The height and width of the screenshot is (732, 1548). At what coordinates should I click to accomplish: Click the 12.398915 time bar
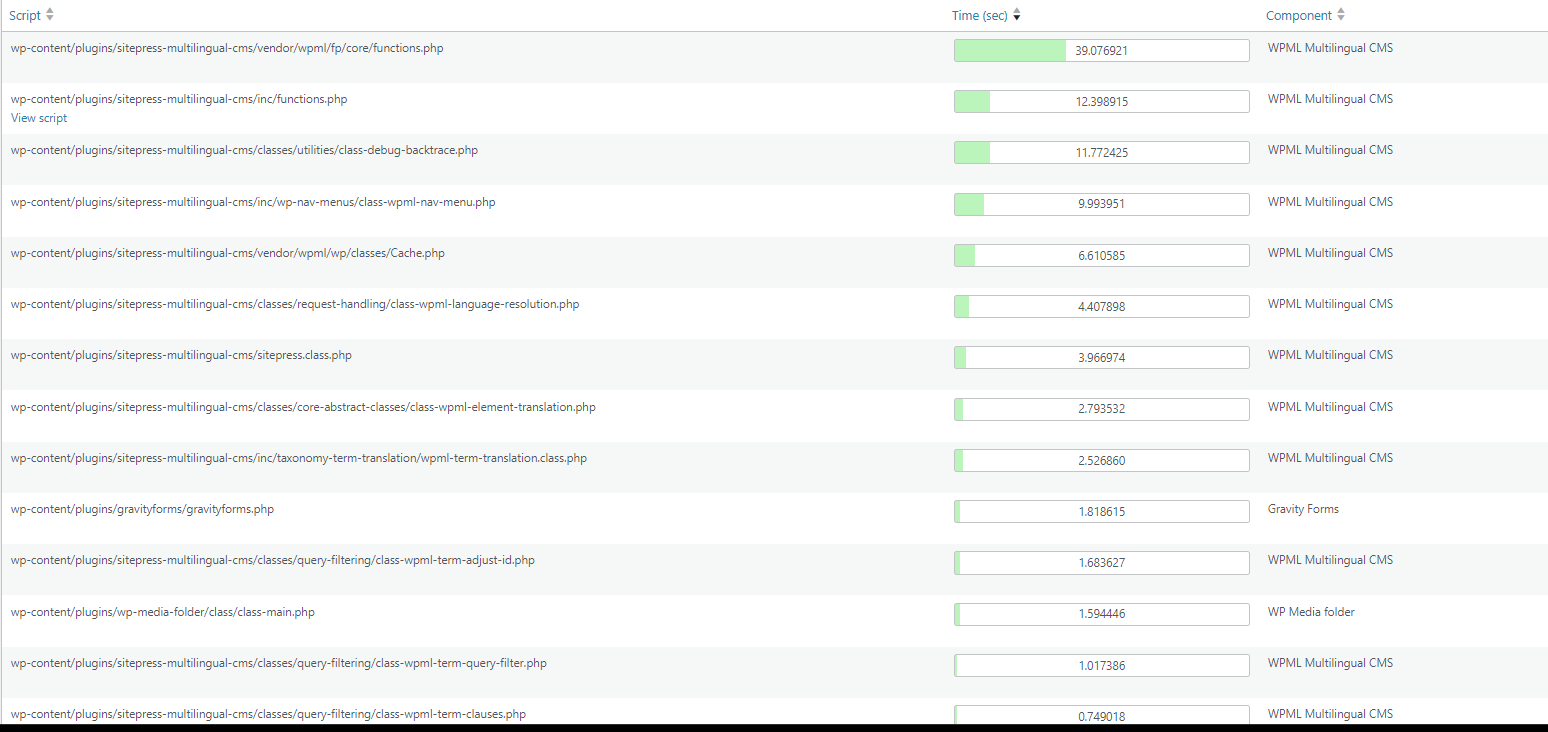(1102, 101)
